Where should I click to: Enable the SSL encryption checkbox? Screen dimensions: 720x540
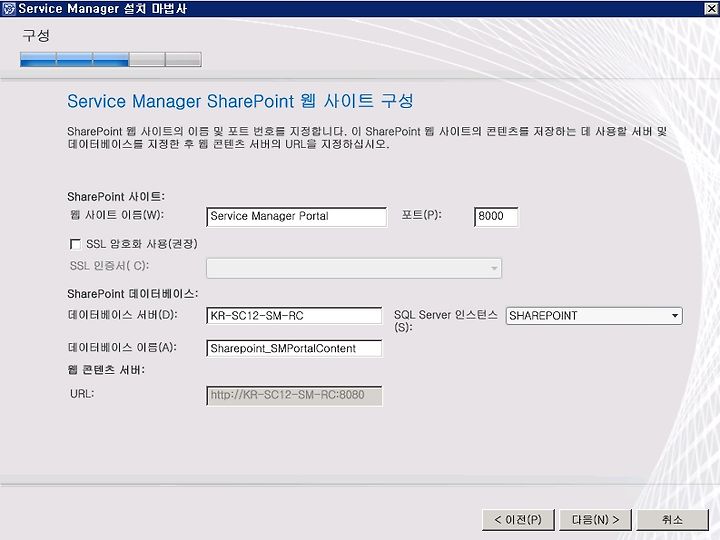tap(75, 244)
